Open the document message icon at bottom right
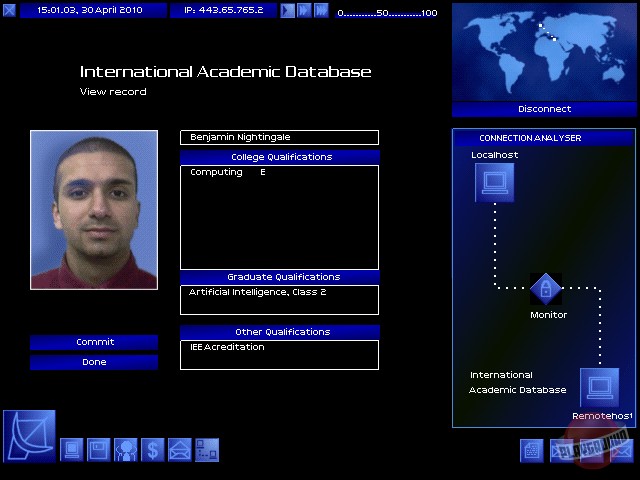Viewport: 640px width, 480px height. click(x=532, y=451)
